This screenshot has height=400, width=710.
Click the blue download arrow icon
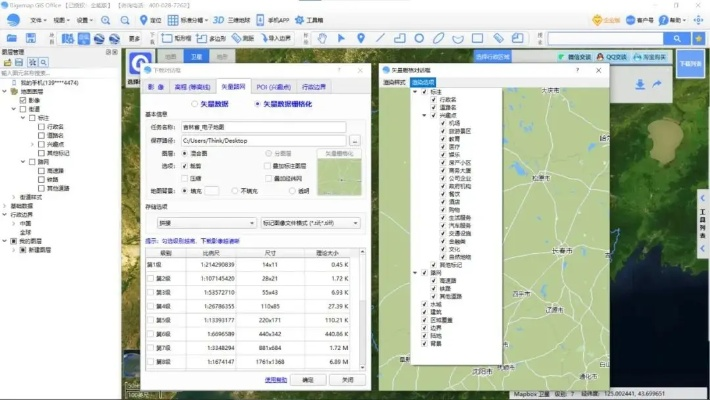[640, 84]
